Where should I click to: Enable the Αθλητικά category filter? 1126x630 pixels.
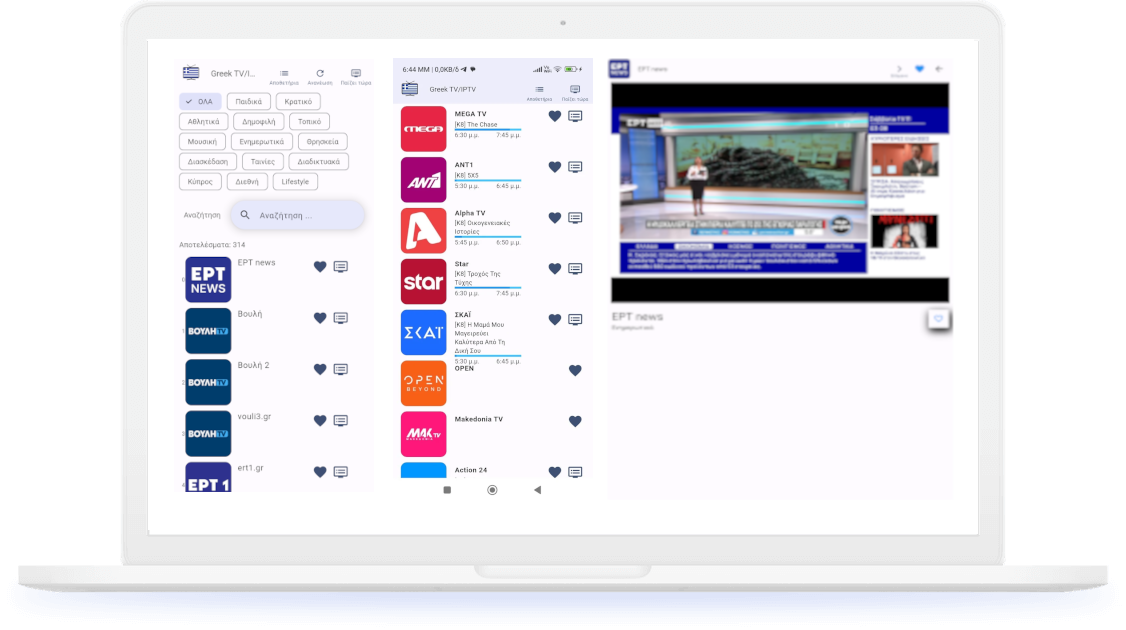(204, 121)
